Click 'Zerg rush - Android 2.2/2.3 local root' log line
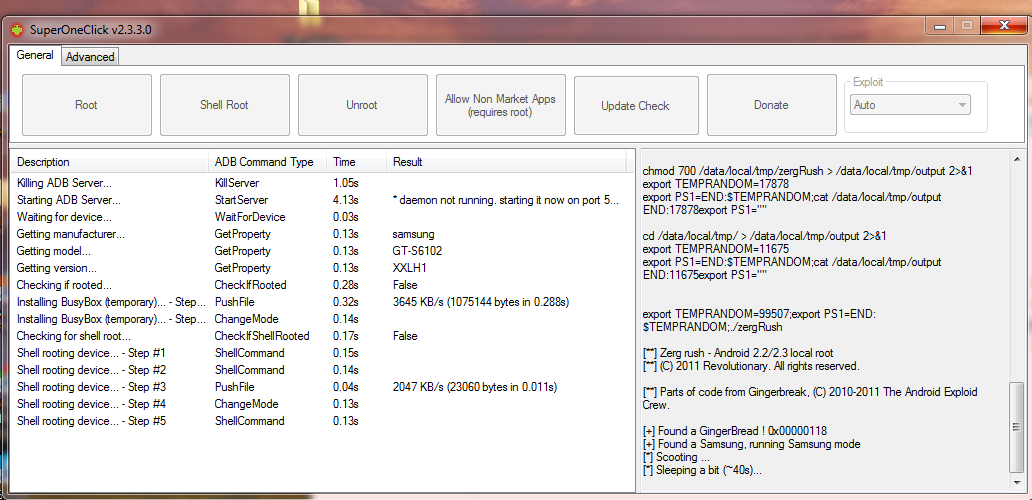This screenshot has width=1032, height=500. pos(738,353)
